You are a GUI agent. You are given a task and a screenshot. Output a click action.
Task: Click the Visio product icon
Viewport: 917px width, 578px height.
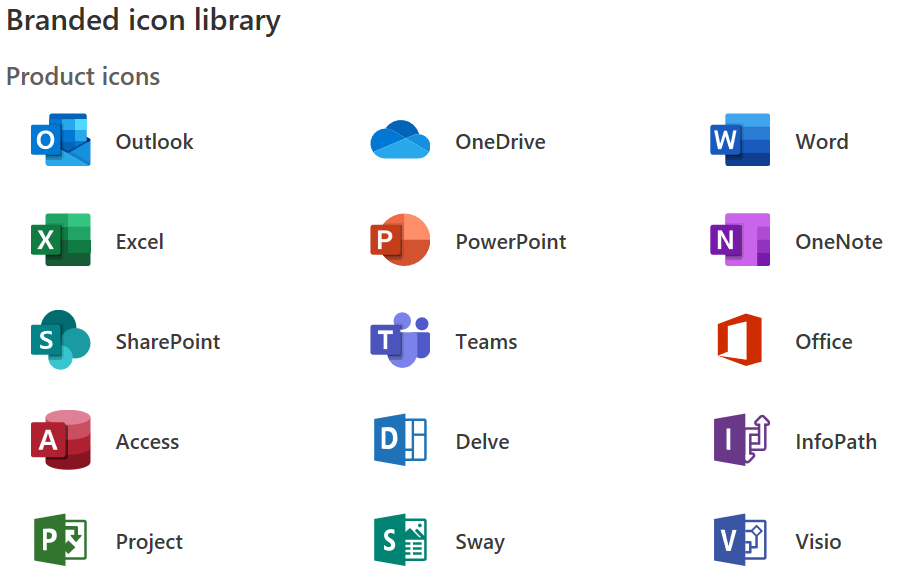740,540
